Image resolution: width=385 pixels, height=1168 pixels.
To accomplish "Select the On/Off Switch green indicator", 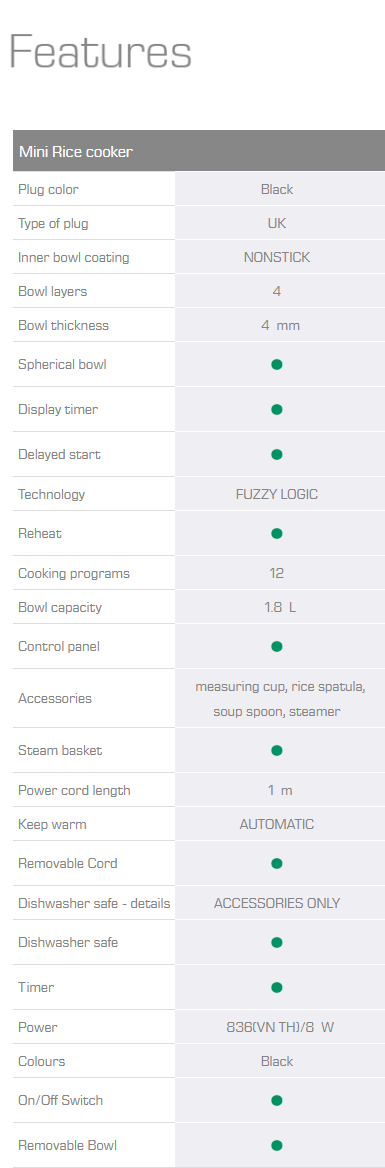I will 277,1100.
